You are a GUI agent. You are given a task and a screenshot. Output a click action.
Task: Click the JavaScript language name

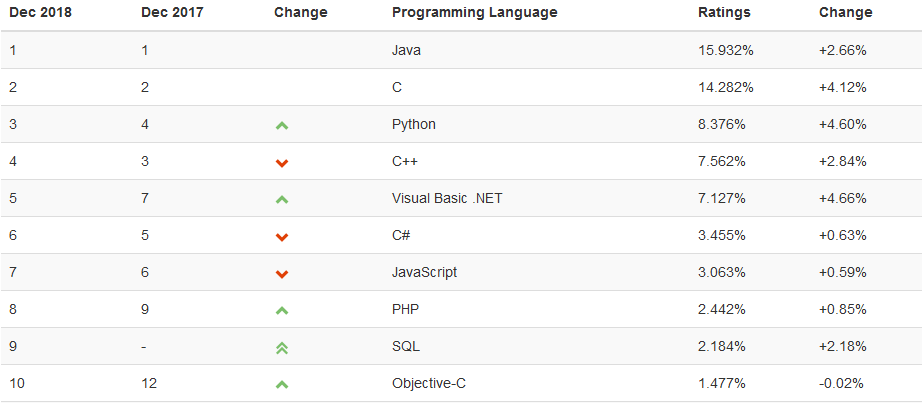[x=425, y=272]
